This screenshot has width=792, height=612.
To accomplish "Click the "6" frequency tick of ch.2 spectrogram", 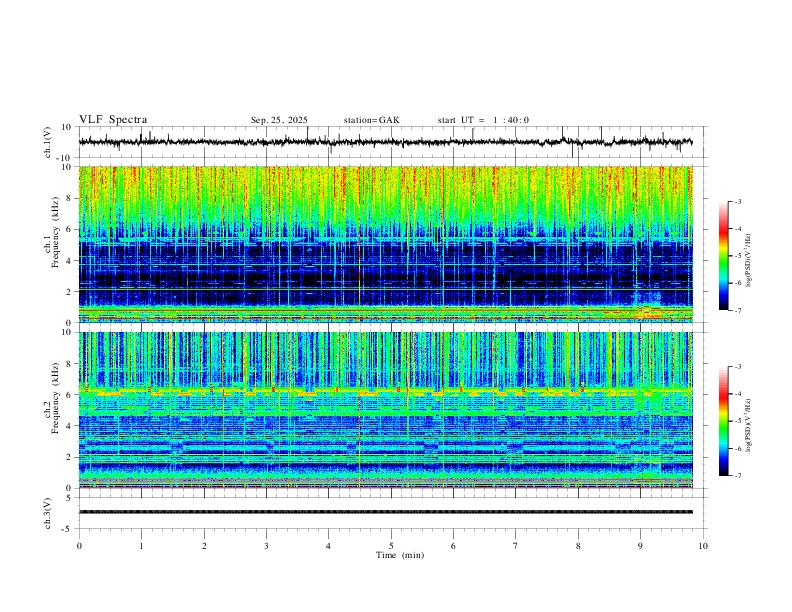I will click(x=69, y=395).
